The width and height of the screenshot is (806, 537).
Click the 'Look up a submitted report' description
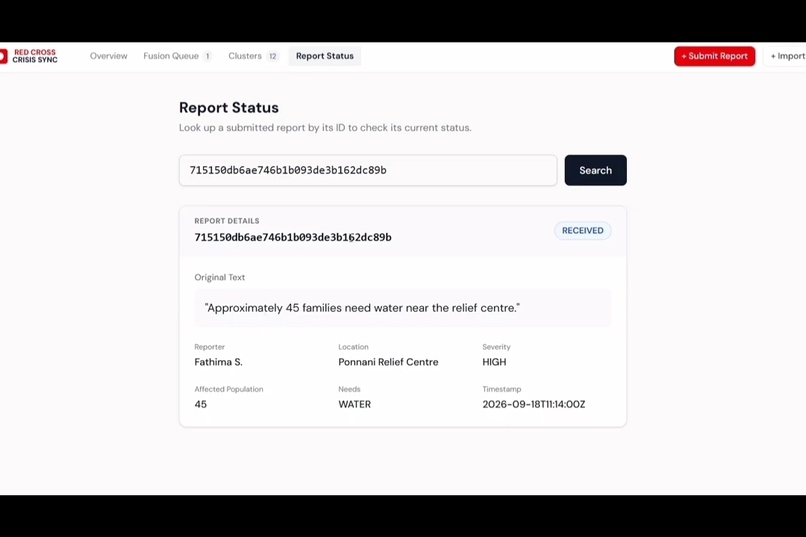tap(325, 127)
